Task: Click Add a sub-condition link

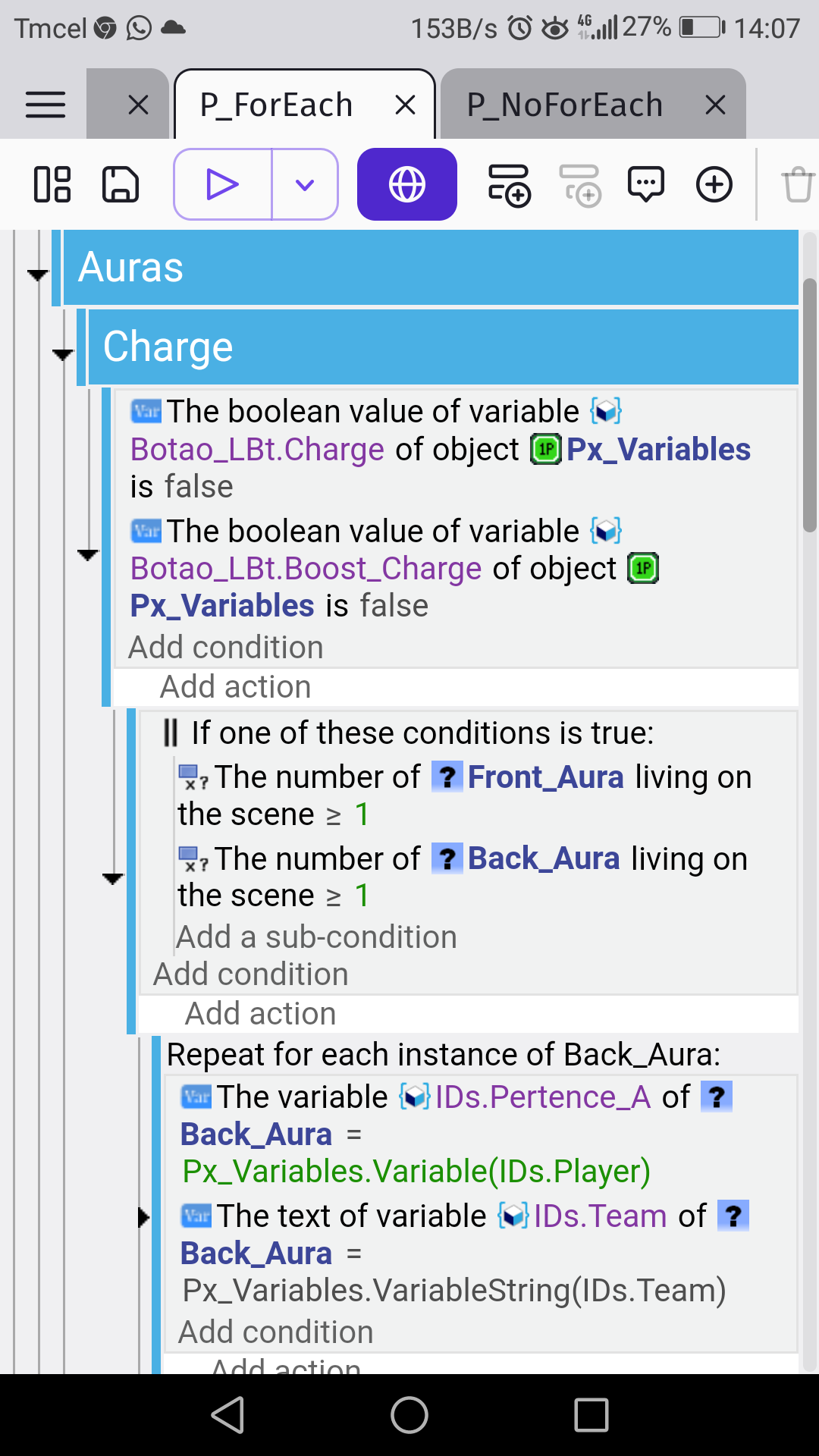Action: pyautogui.click(x=316, y=937)
